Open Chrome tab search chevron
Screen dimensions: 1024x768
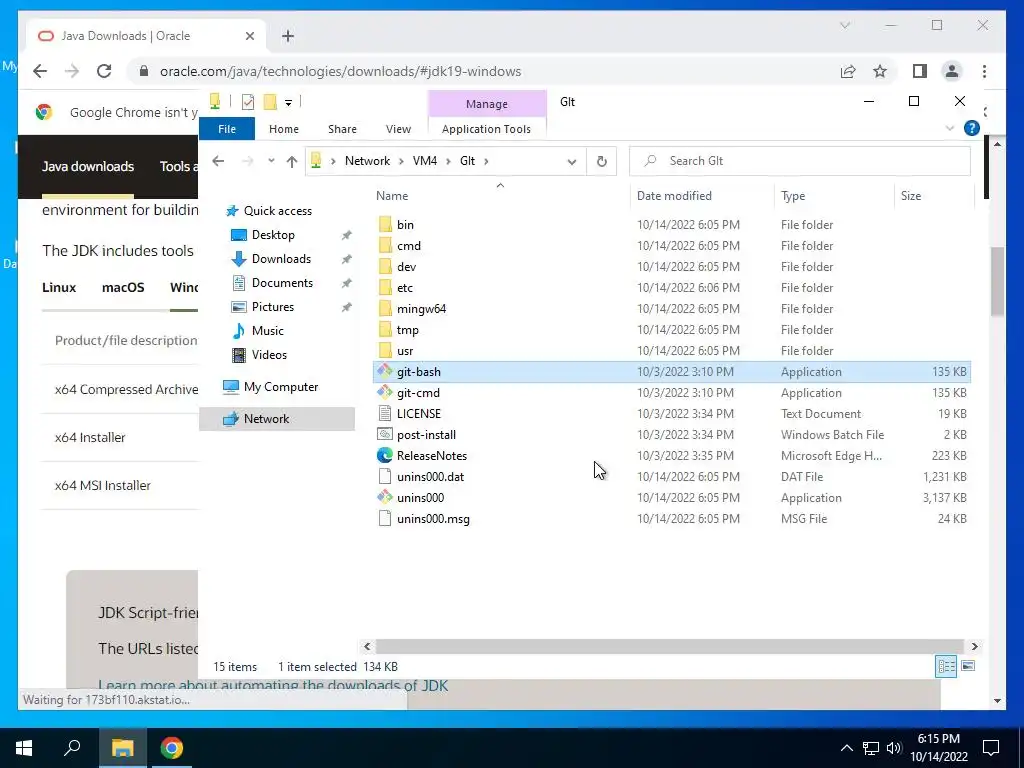pos(845,25)
